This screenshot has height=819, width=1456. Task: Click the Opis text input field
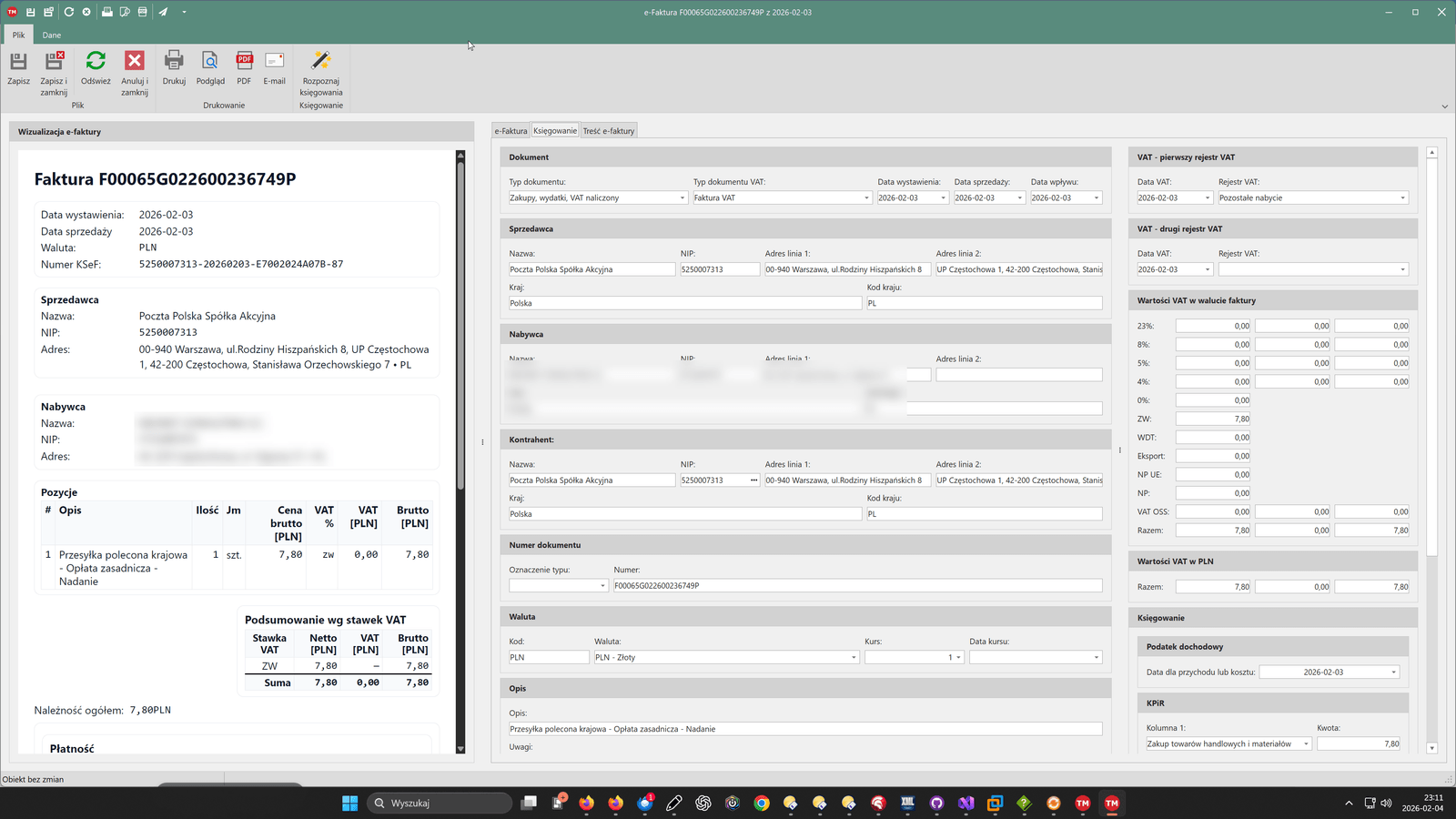pyautogui.click(x=804, y=729)
